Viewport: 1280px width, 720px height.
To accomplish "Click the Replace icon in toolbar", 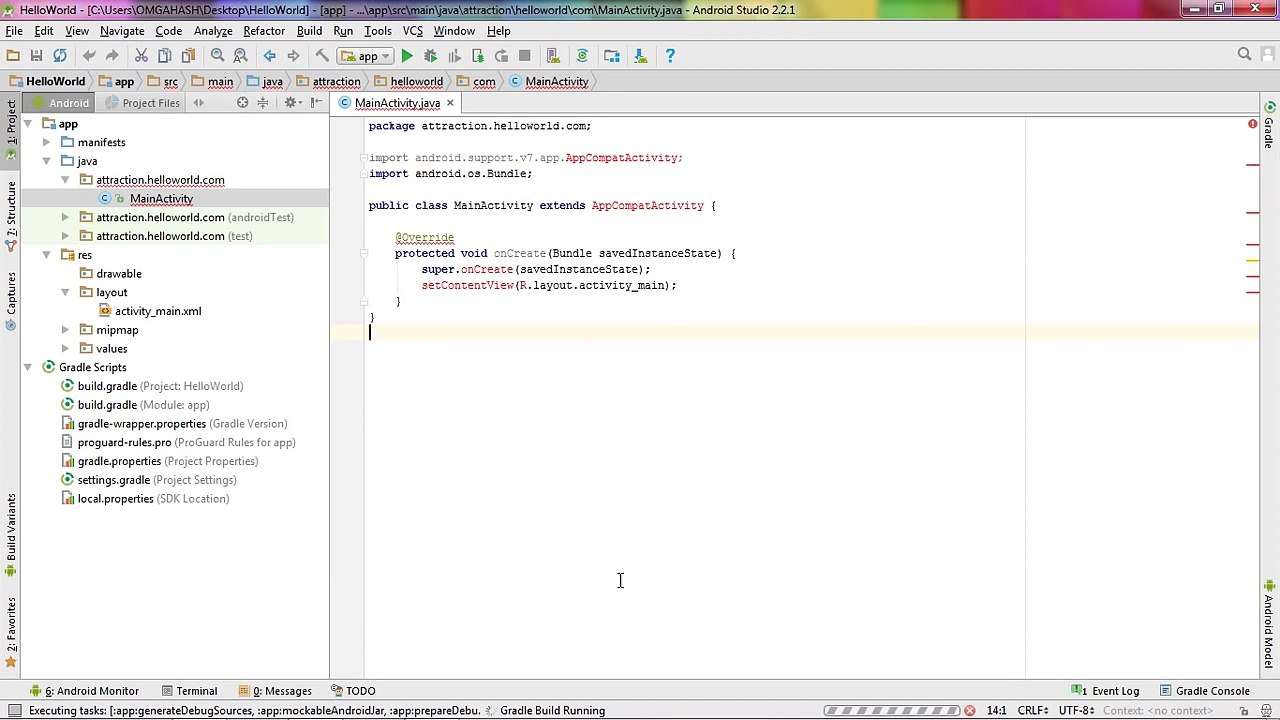I will pos(240,56).
